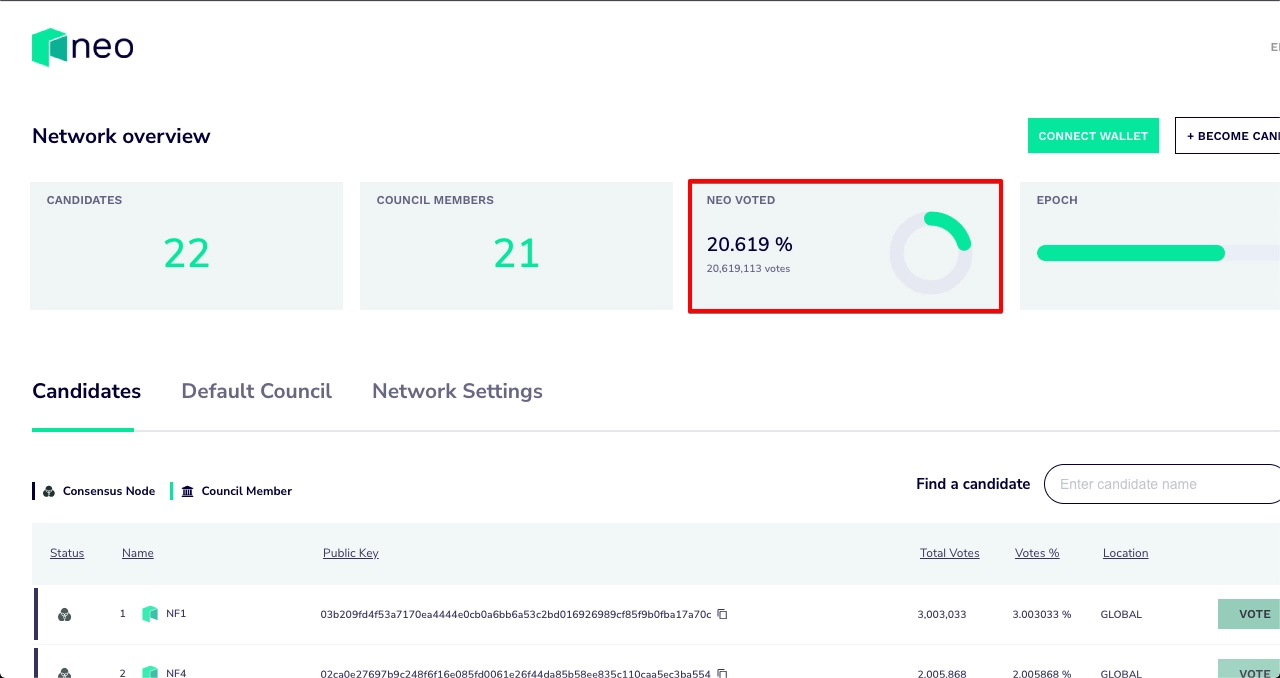Viewport: 1280px width, 678px height.
Task: Open the Network Settings tab
Action: coord(457,391)
